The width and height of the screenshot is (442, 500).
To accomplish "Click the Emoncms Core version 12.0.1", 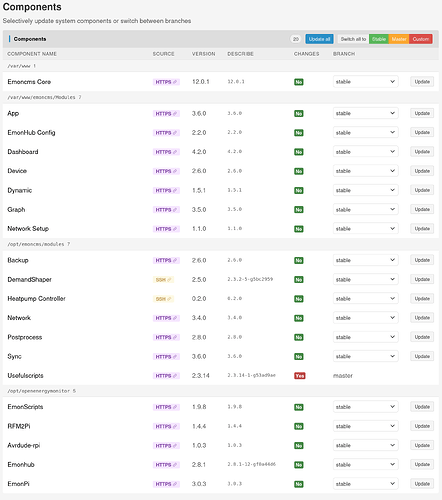I will 200,82.
